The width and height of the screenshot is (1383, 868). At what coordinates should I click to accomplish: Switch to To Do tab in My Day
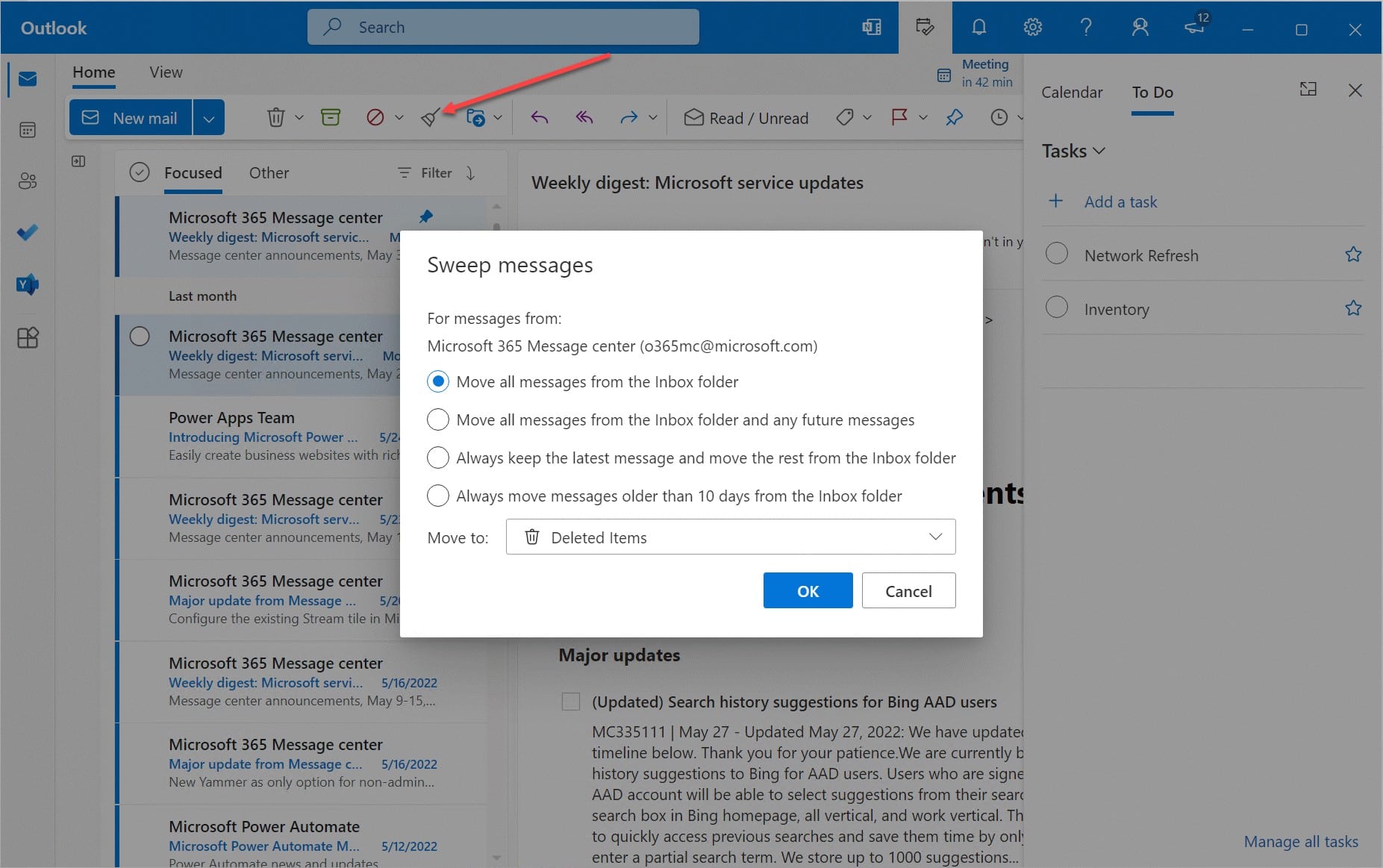point(1152,92)
